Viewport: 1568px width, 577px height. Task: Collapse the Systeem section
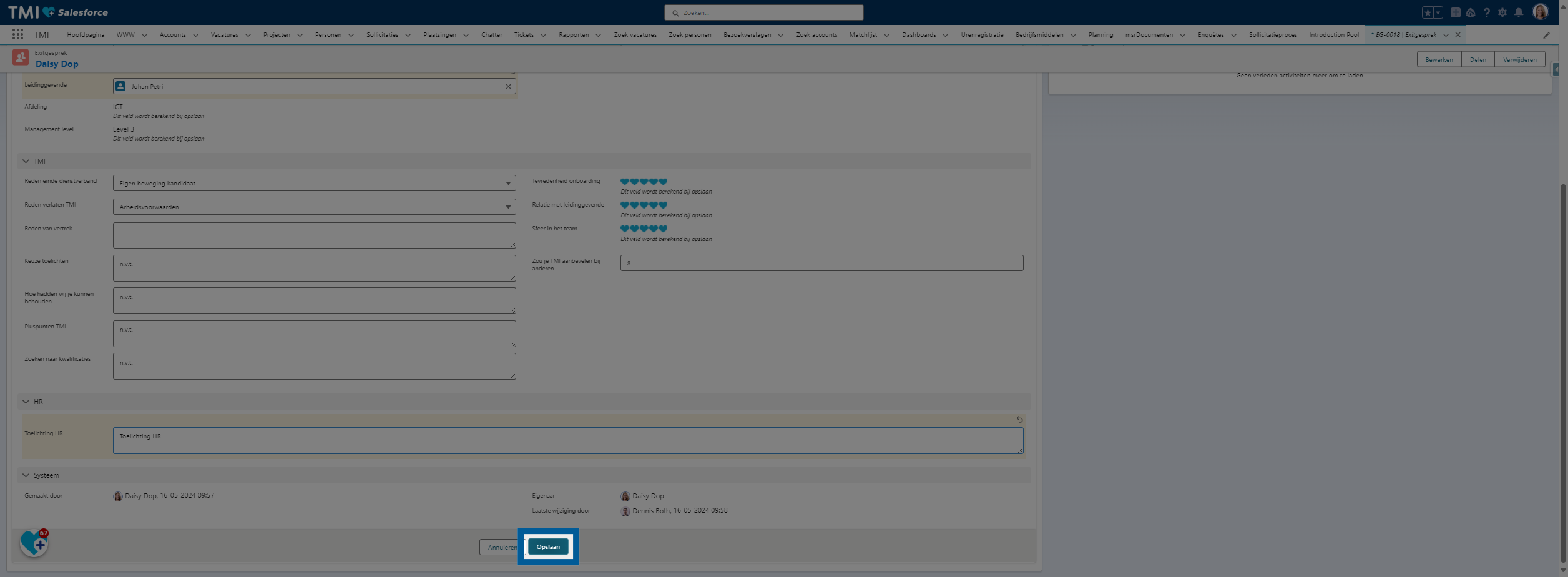[x=26, y=475]
